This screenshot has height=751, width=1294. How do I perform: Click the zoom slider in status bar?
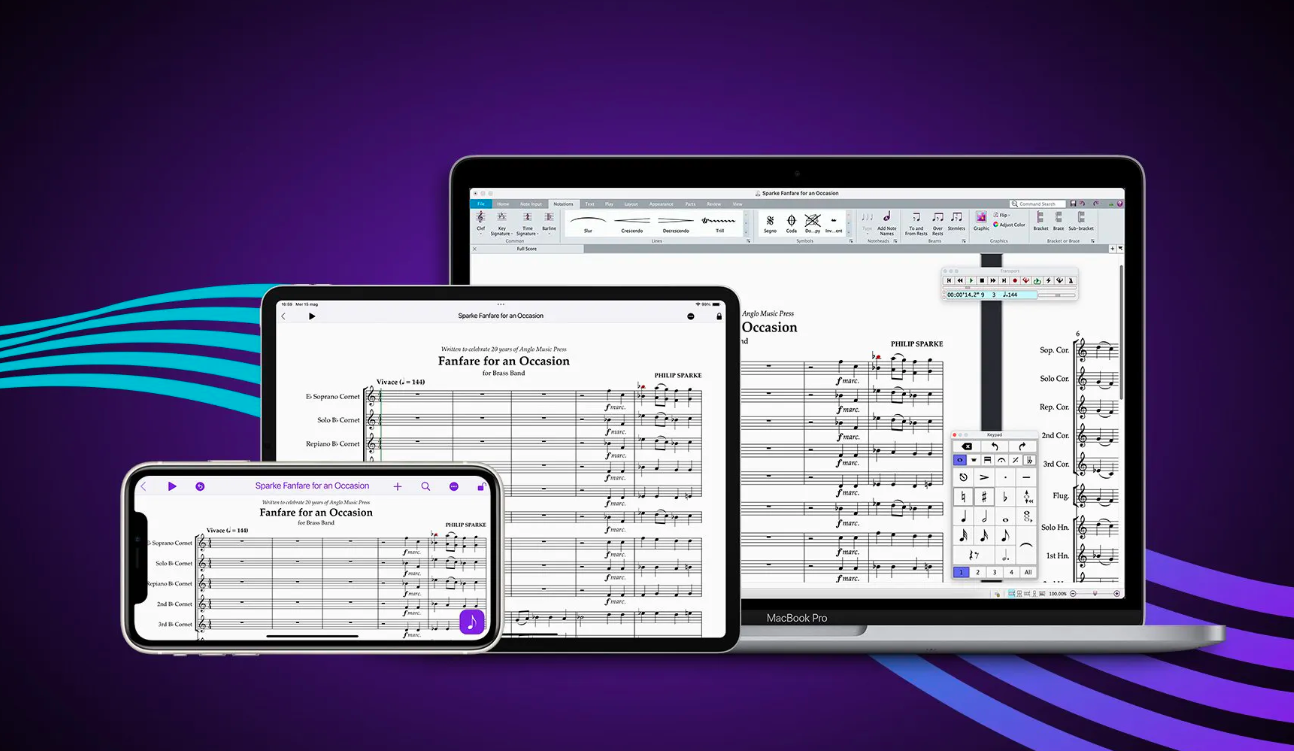[1095, 593]
